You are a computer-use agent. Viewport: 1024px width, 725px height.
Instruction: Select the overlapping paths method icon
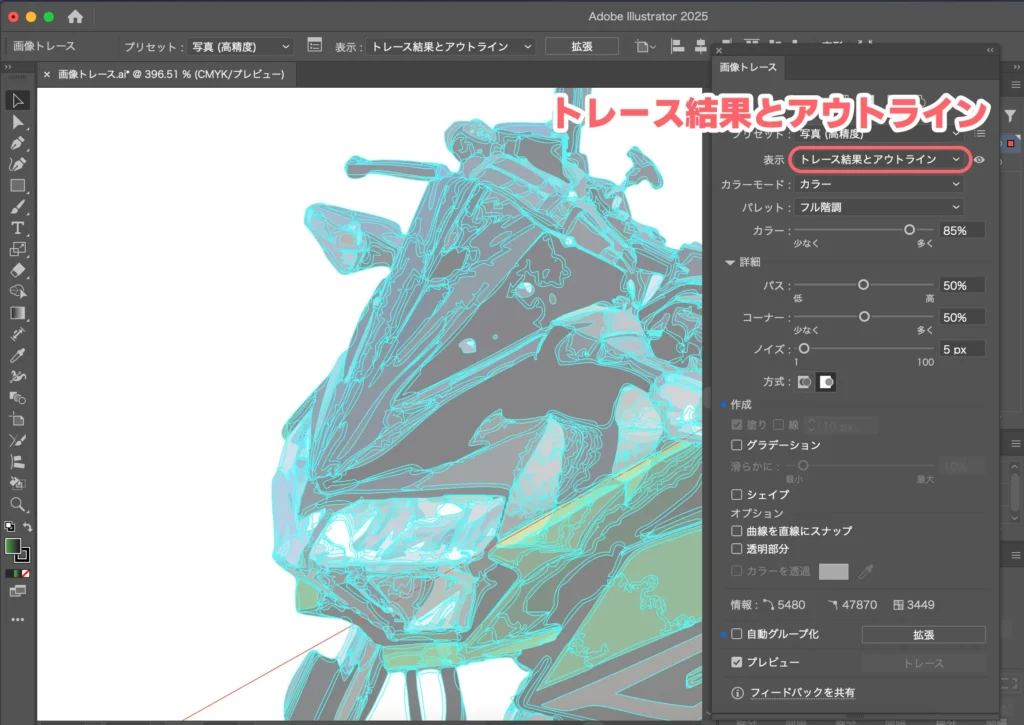coord(827,382)
